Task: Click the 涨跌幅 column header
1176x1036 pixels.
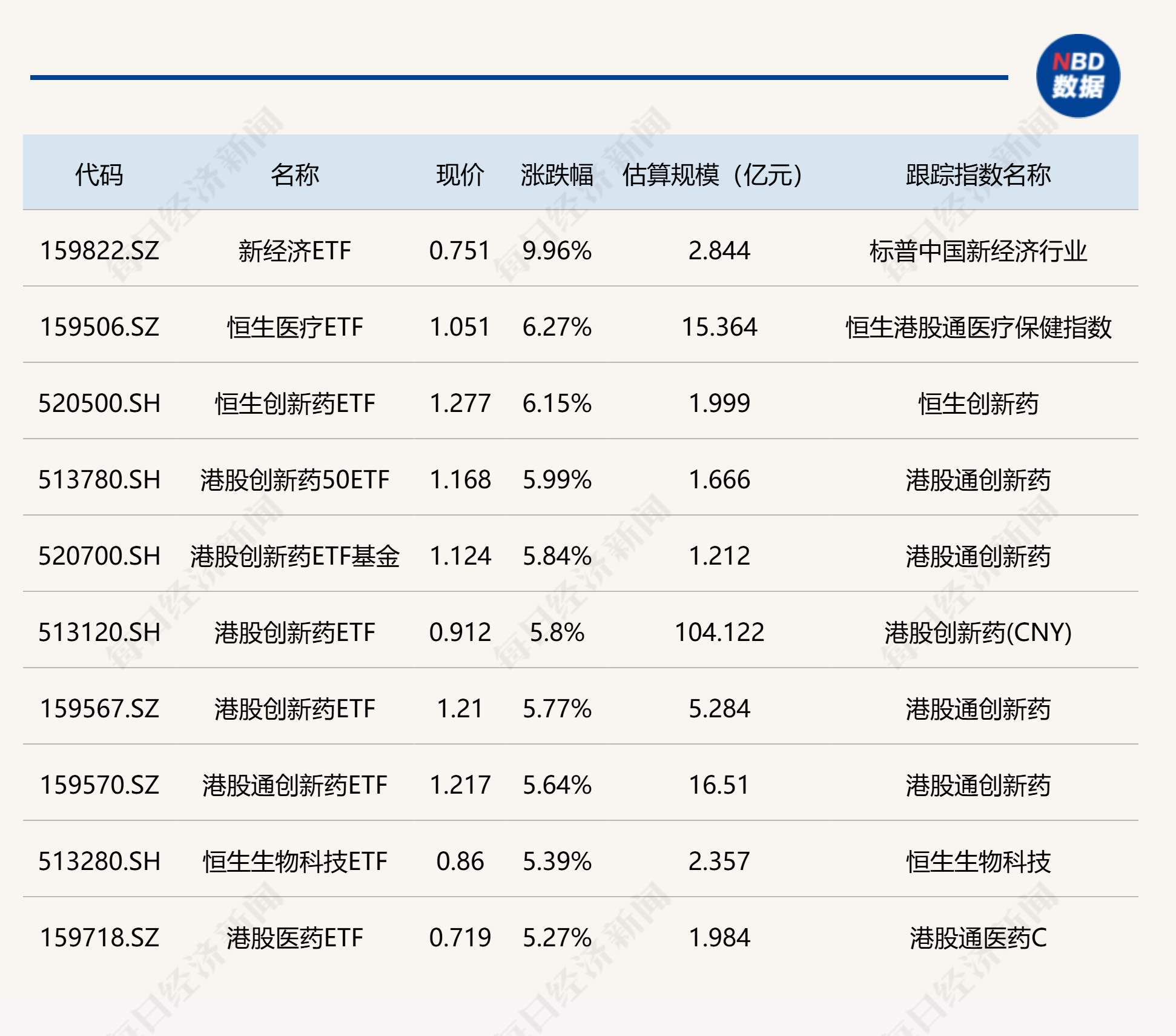Action: [555, 171]
